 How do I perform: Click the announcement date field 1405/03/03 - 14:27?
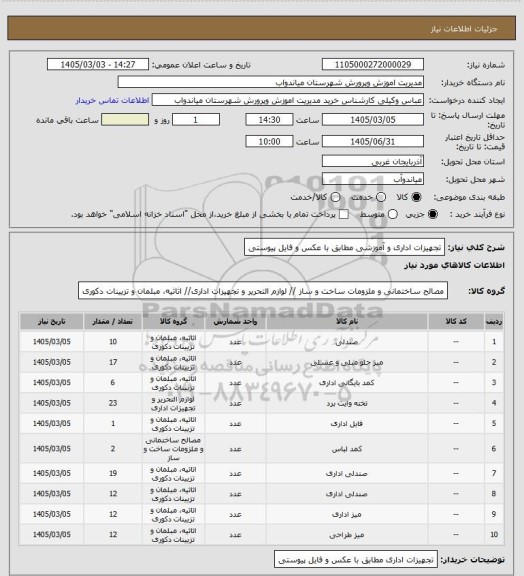click(98, 65)
